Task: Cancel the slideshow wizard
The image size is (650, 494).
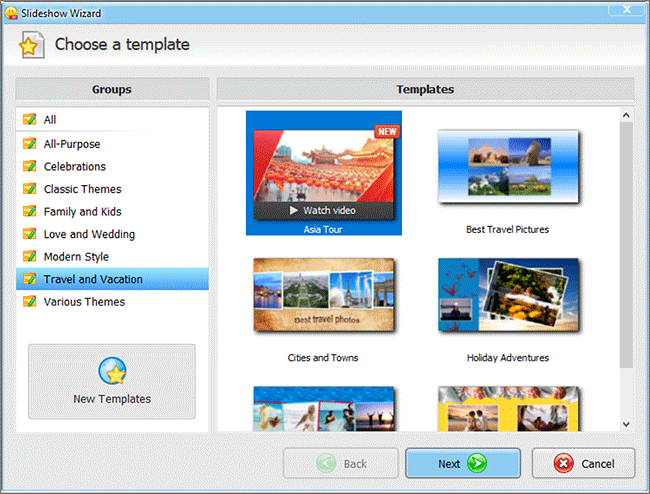Action: (584, 463)
